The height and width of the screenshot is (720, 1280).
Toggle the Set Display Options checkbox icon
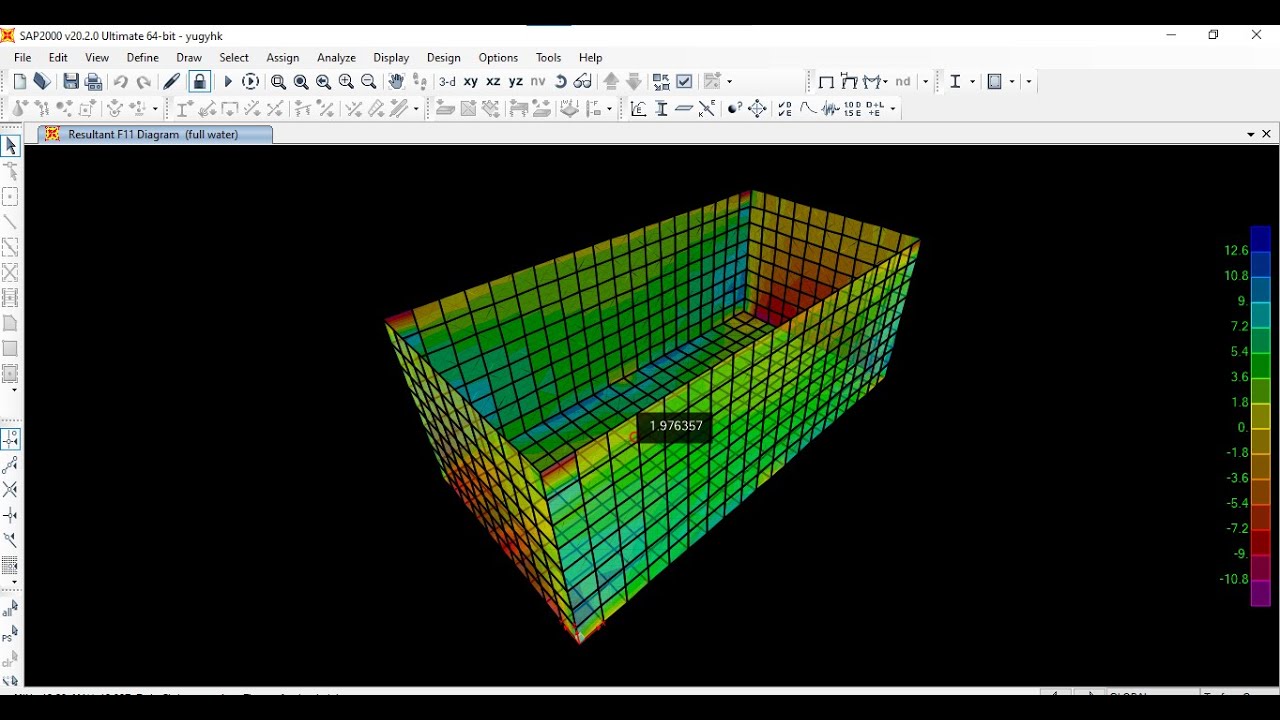click(x=685, y=82)
